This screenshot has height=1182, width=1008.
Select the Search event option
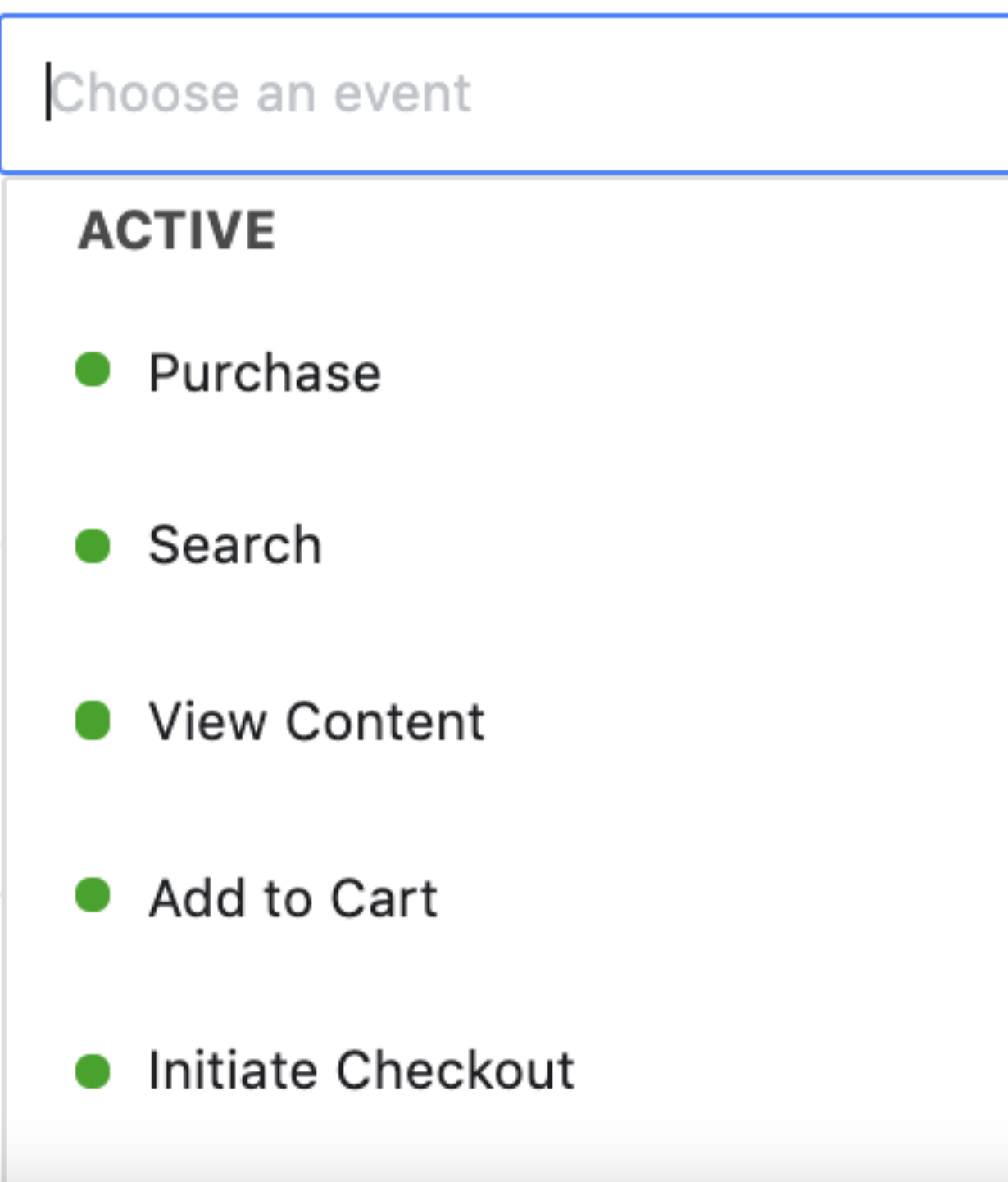(x=506, y=546)
